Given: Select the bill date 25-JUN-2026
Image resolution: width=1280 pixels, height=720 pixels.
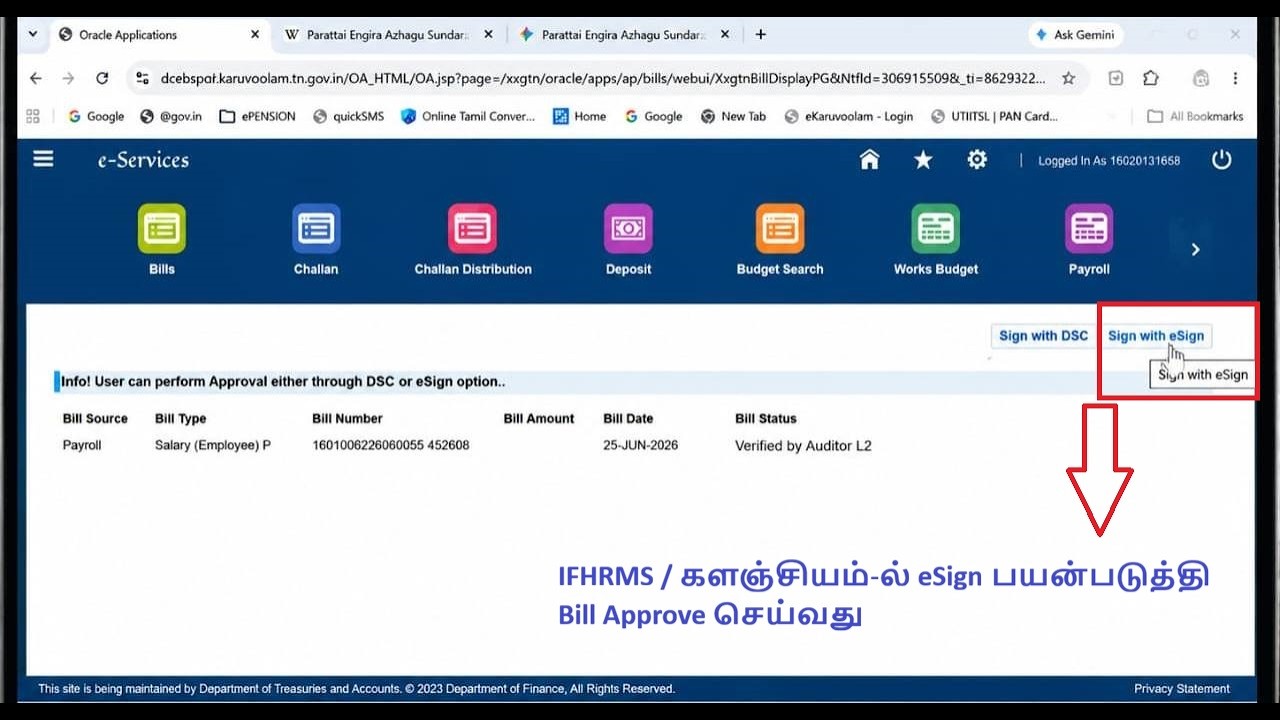Looking at the screenshot, I should (x=640, y=445).
